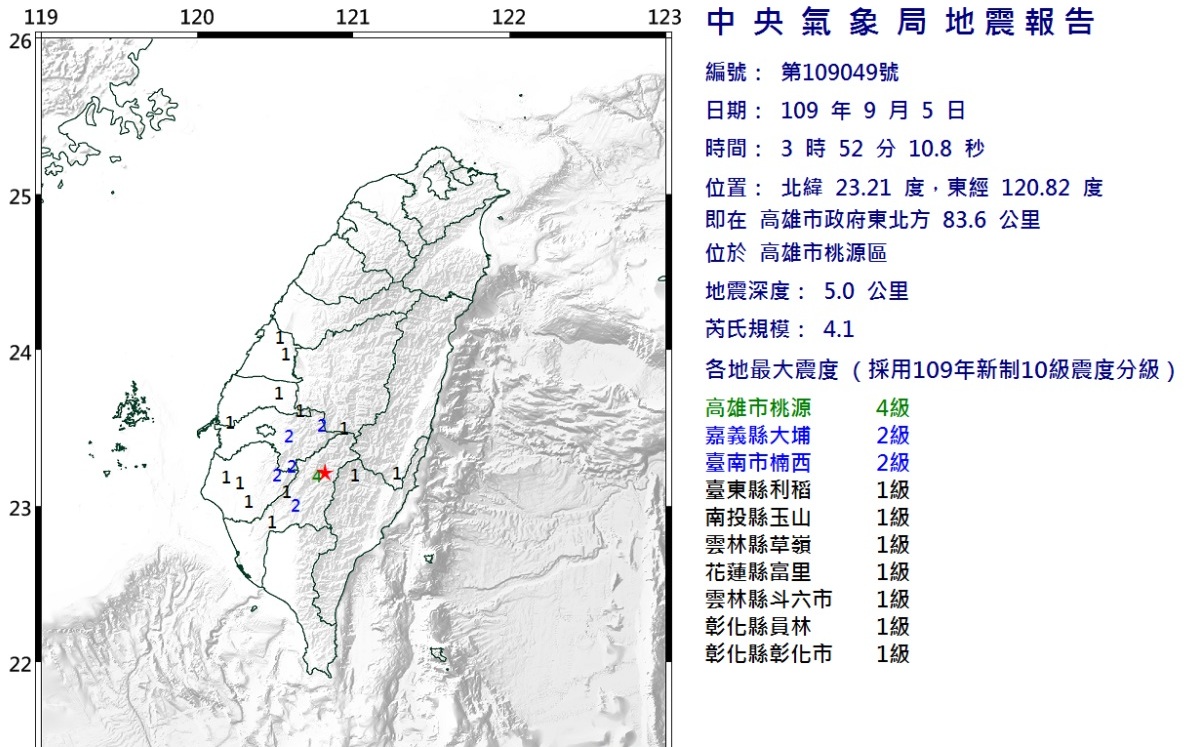Click the longitude axis label 123
The width and height of the screenshot is (1199, 747).
[664, 16]
